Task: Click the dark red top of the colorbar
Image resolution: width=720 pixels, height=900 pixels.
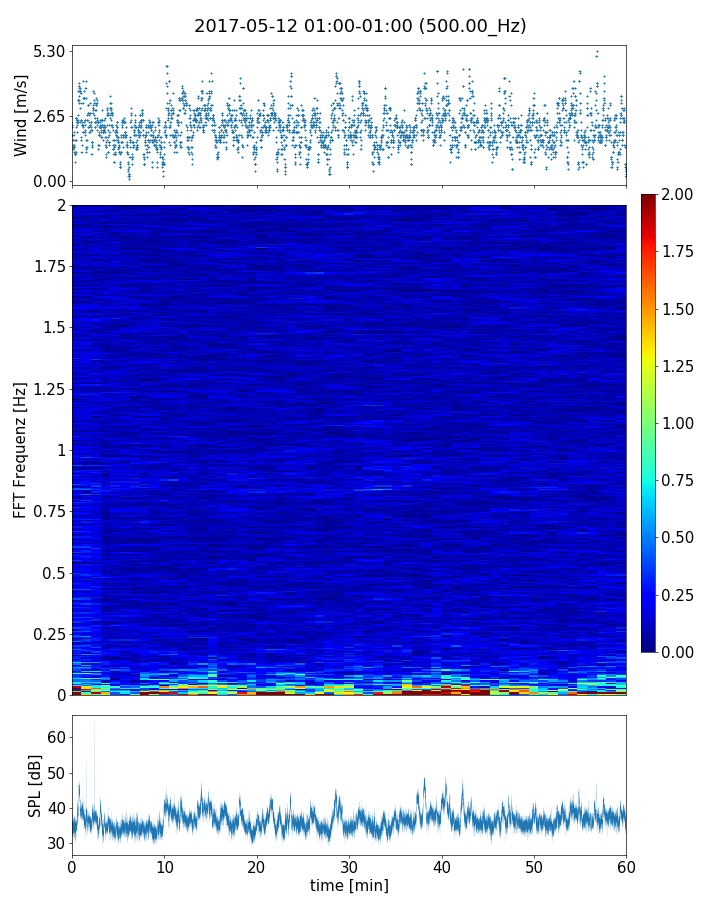Action: coord(648,198)
